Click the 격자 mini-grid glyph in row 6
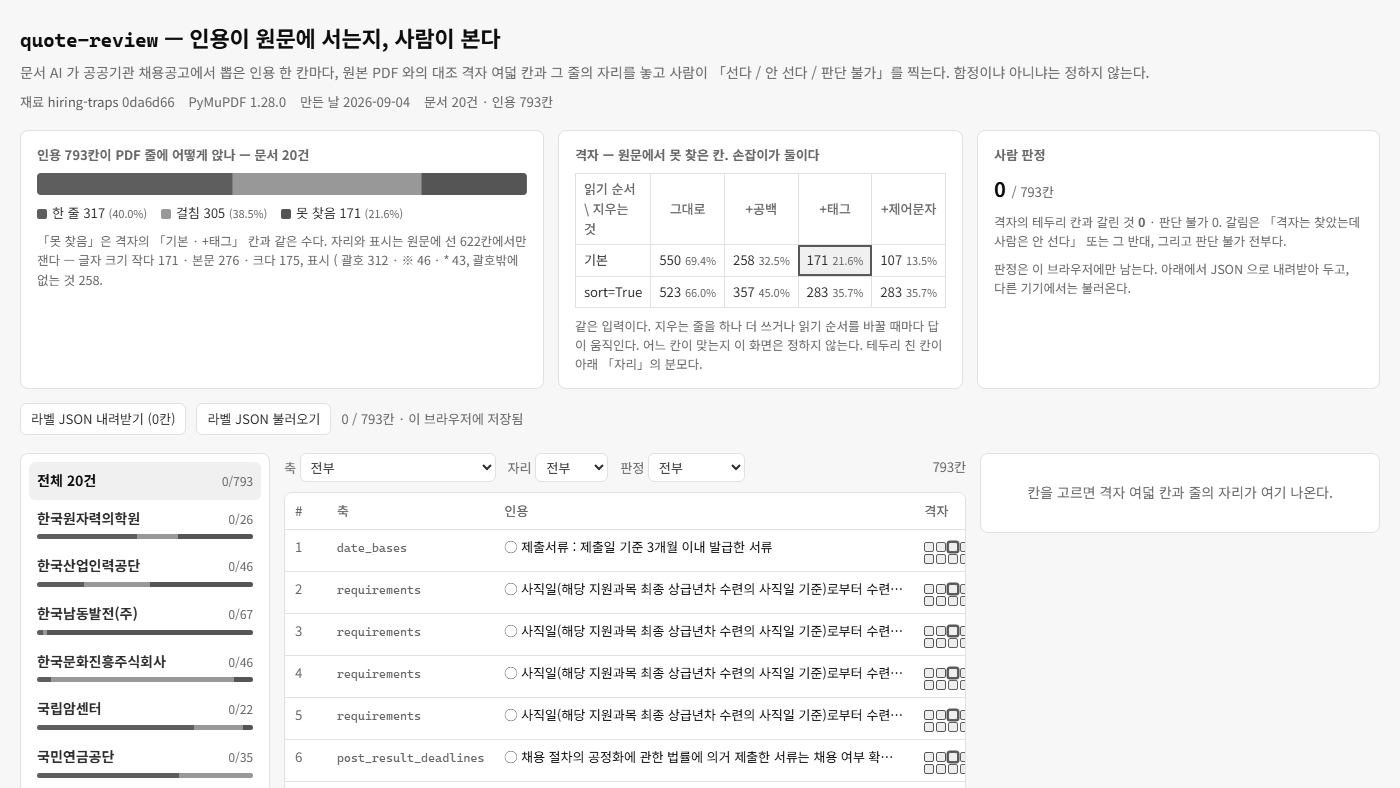Screen dimensions: 1400x788 pos(947,763)
